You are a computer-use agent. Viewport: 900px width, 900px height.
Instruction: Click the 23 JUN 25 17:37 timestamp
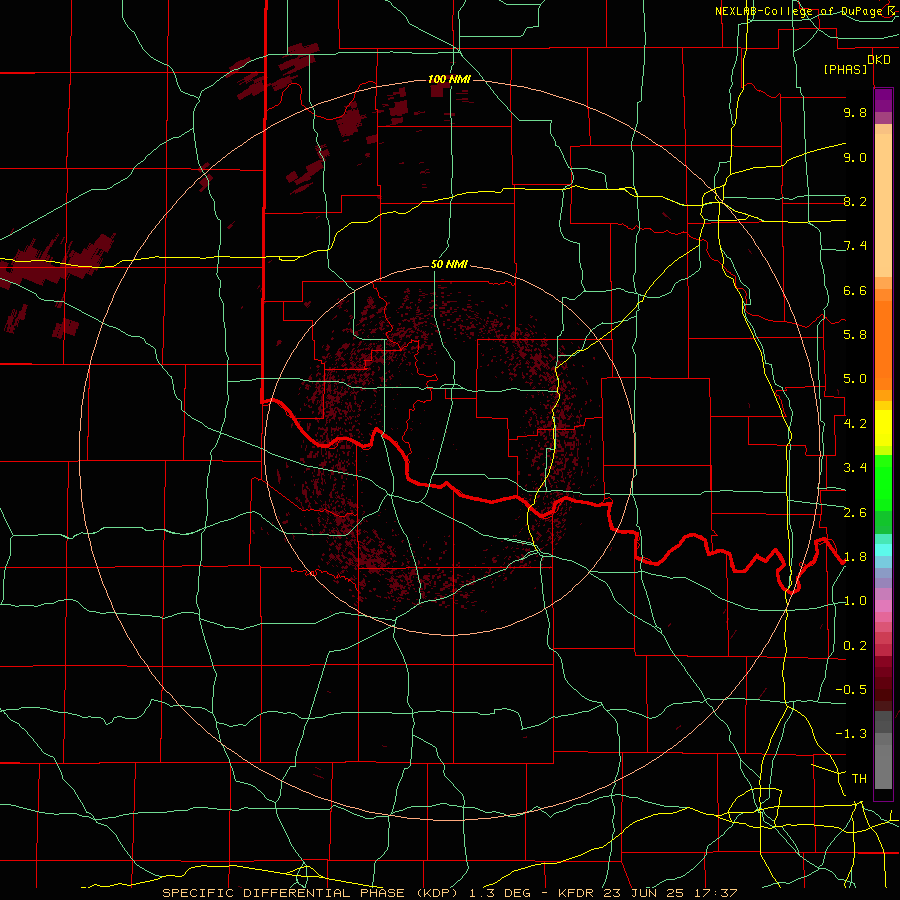point(670,893)
